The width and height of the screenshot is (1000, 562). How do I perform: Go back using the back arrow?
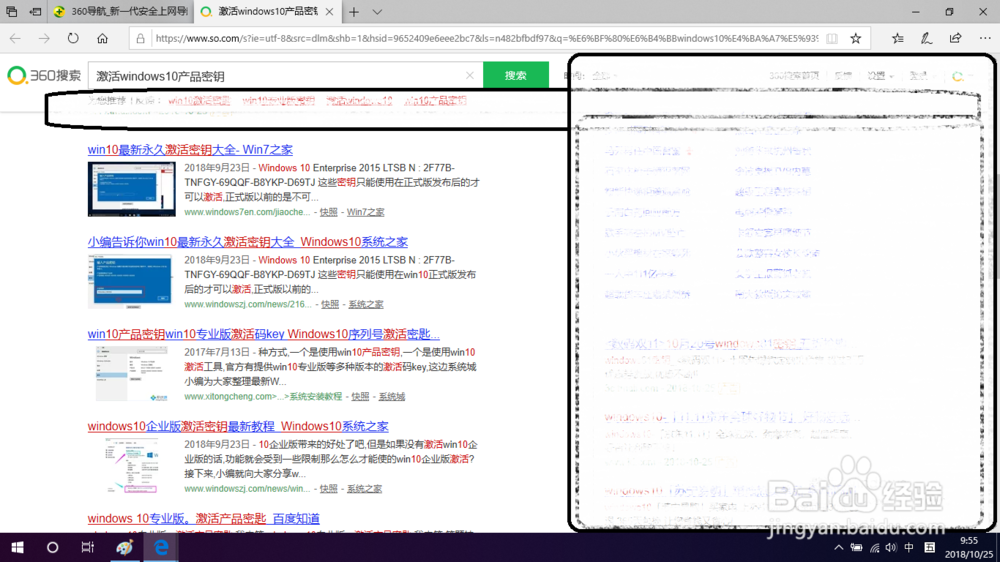[x=15, y=38]
